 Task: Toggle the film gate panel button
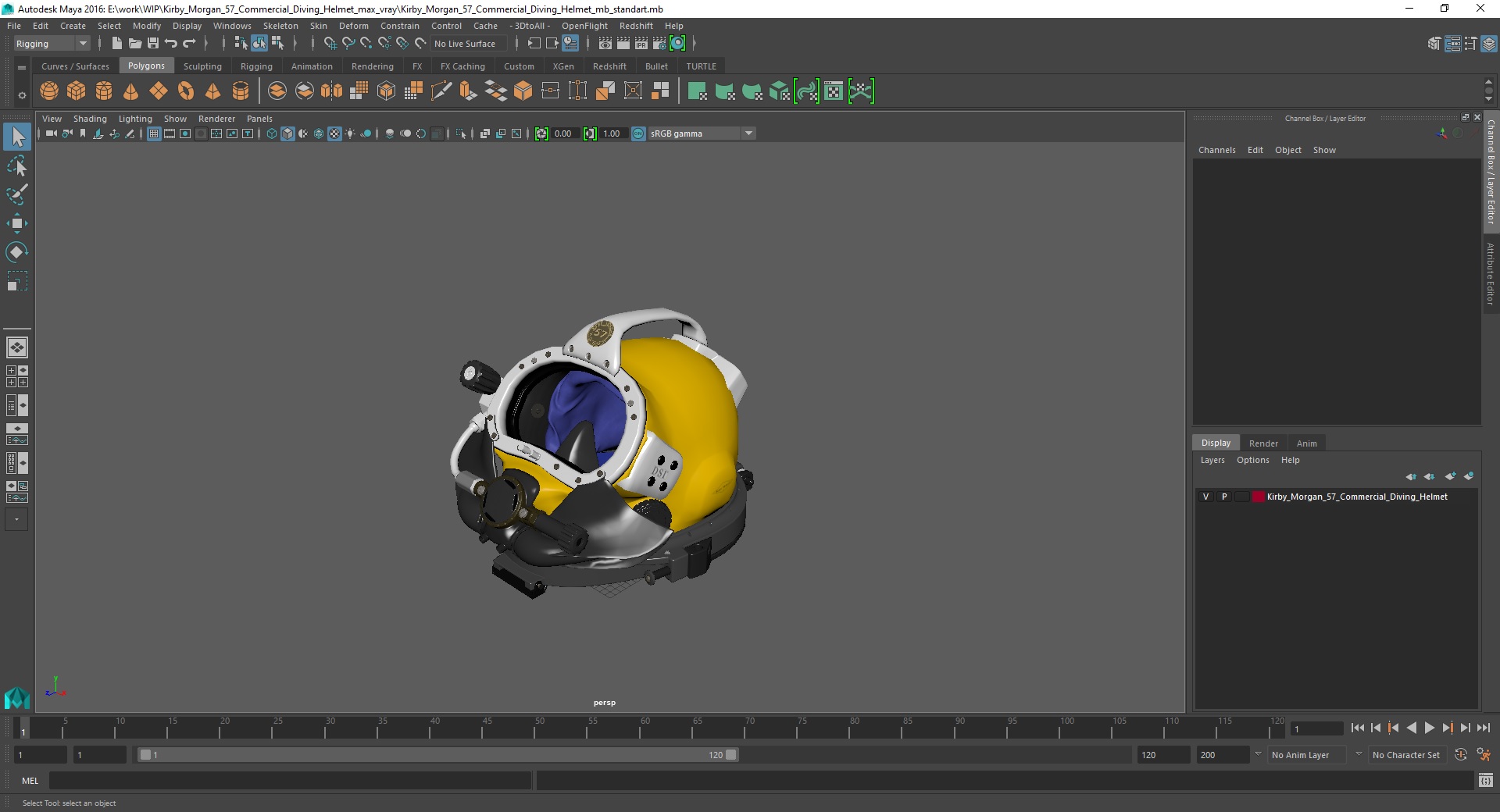click(170, 134)
